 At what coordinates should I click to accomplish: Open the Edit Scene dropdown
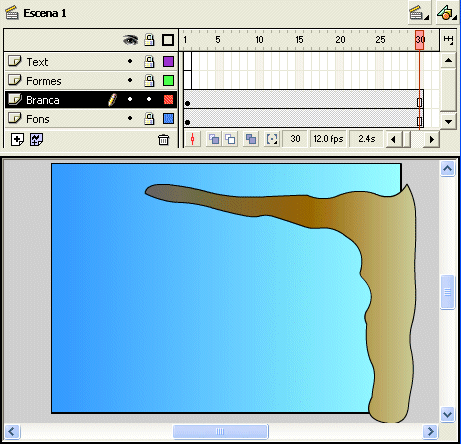[x=419, y=13]
